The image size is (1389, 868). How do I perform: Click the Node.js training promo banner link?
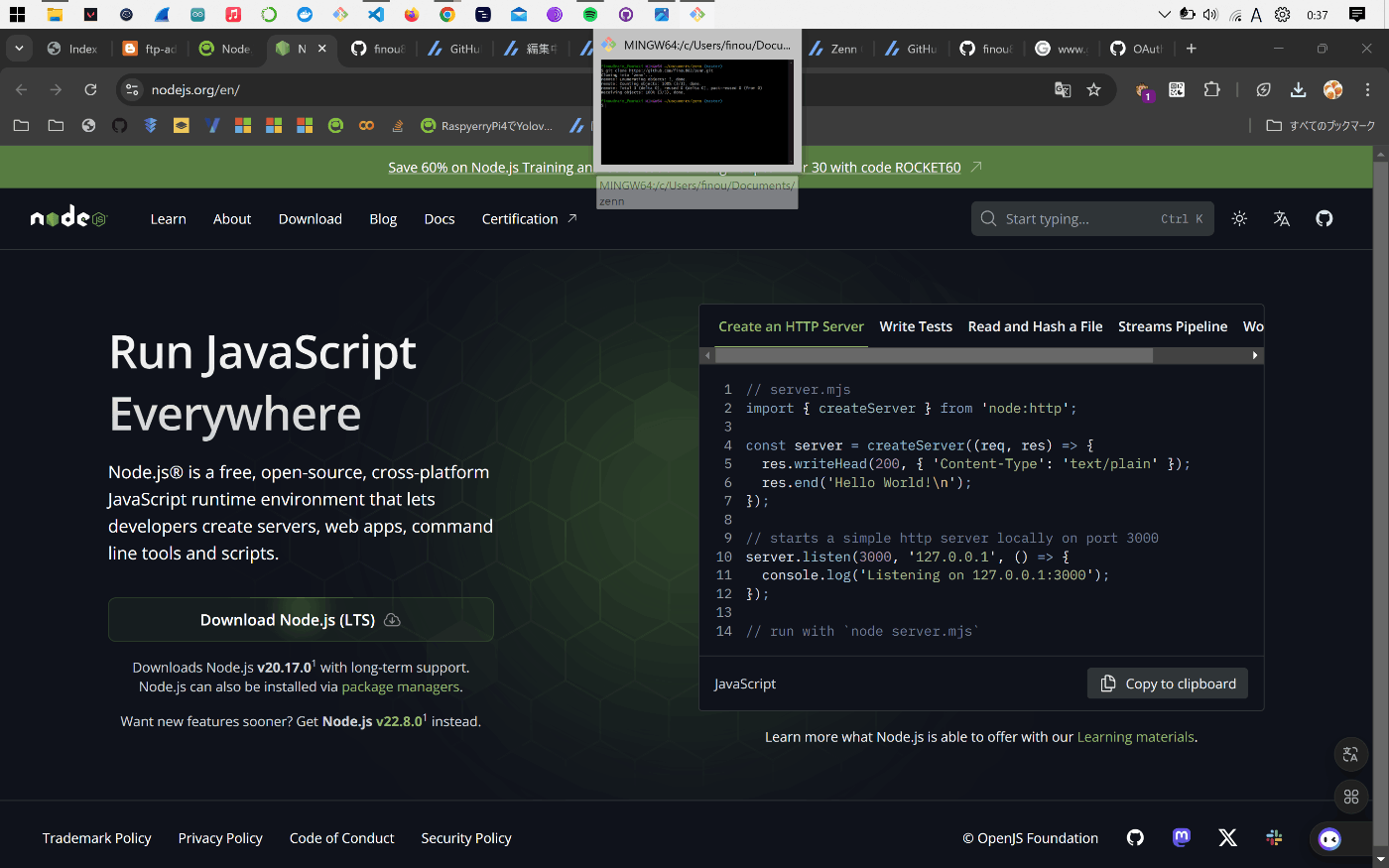(x=685, y=168)
